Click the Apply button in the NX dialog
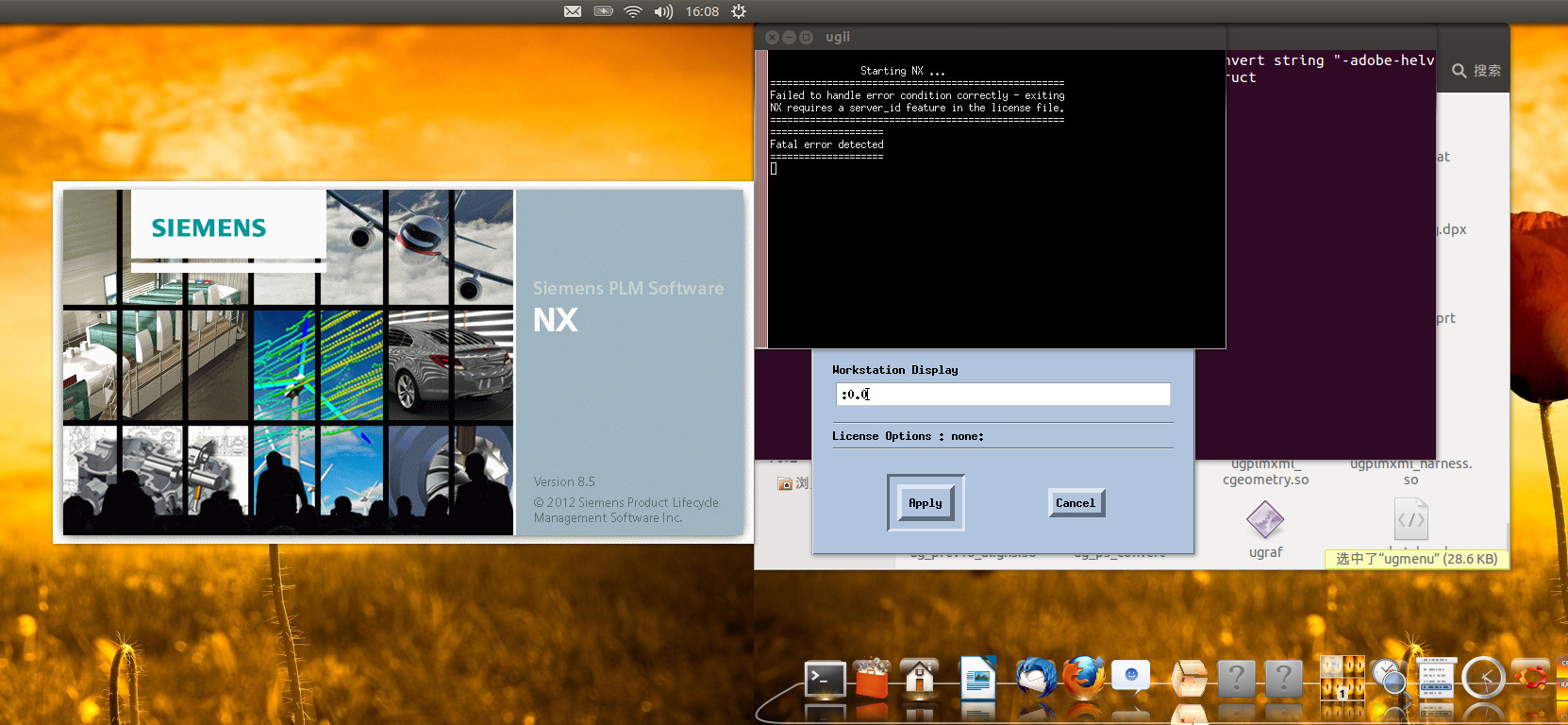 (926, 503)
